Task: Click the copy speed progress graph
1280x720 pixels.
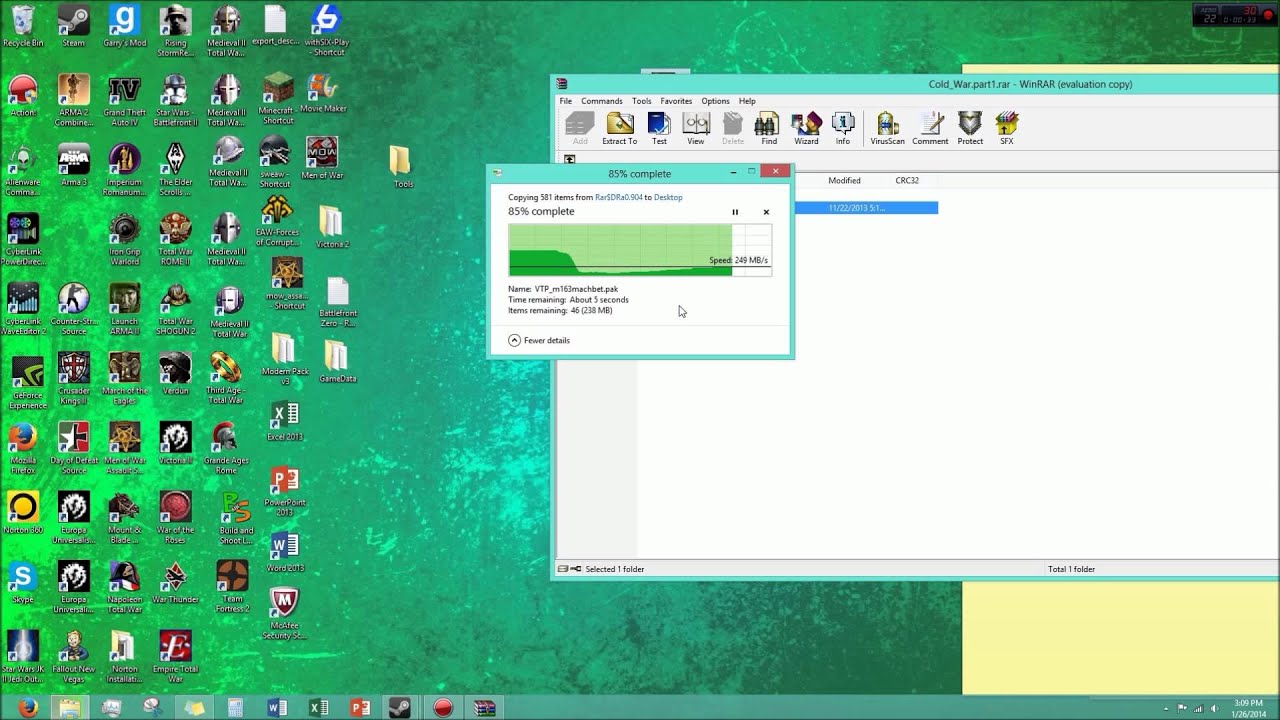Action: click(x=640, y=250)
